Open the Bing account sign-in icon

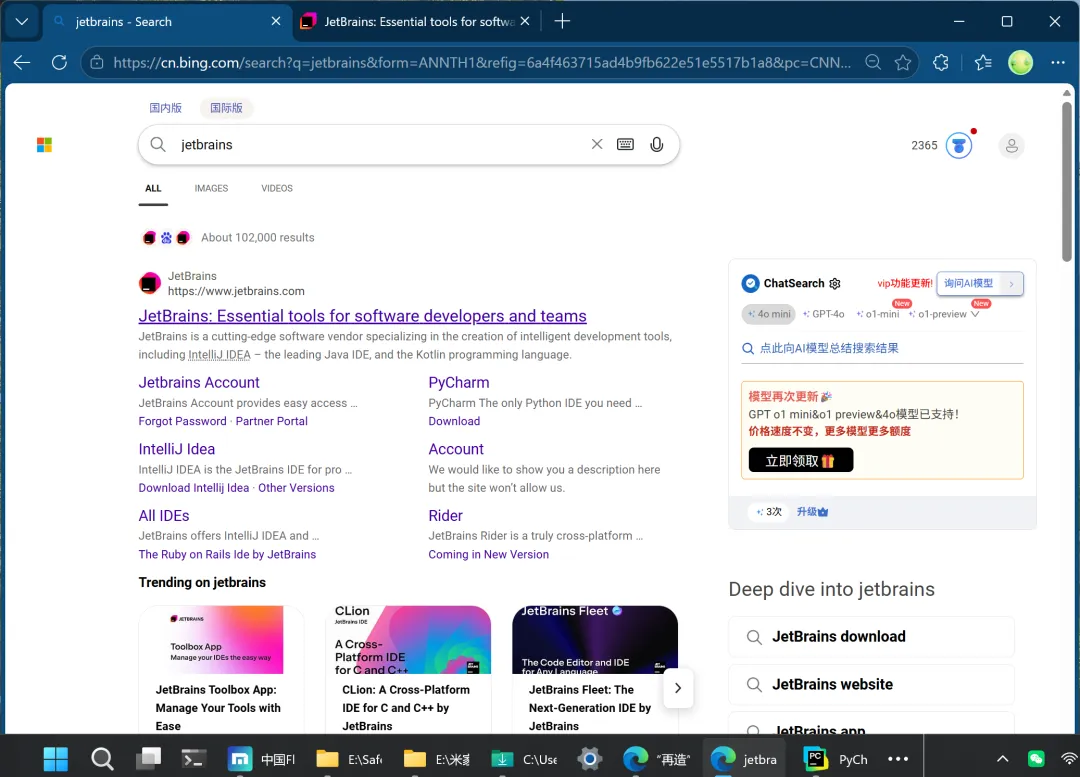(x=1011, y=145)
